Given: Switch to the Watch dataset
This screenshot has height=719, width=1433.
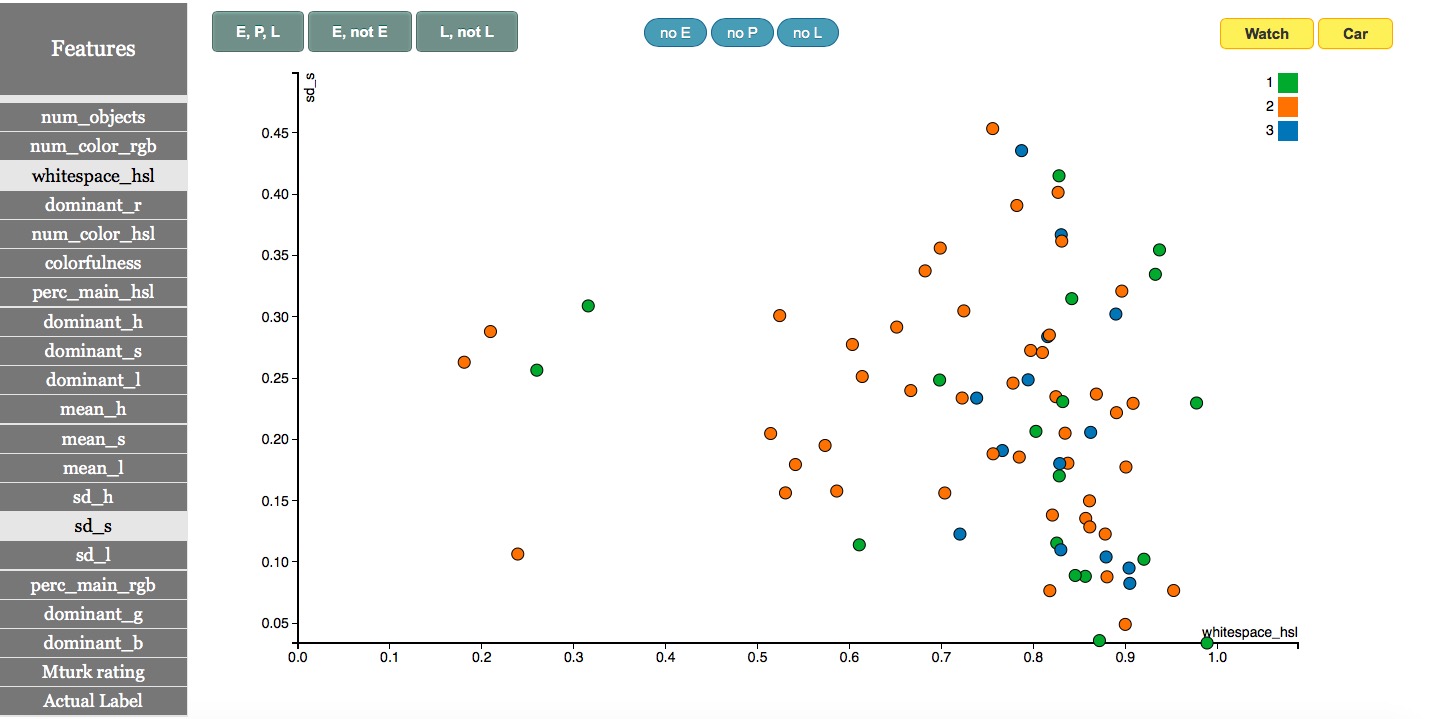Looking at the screenshot, I should 1266,34.
